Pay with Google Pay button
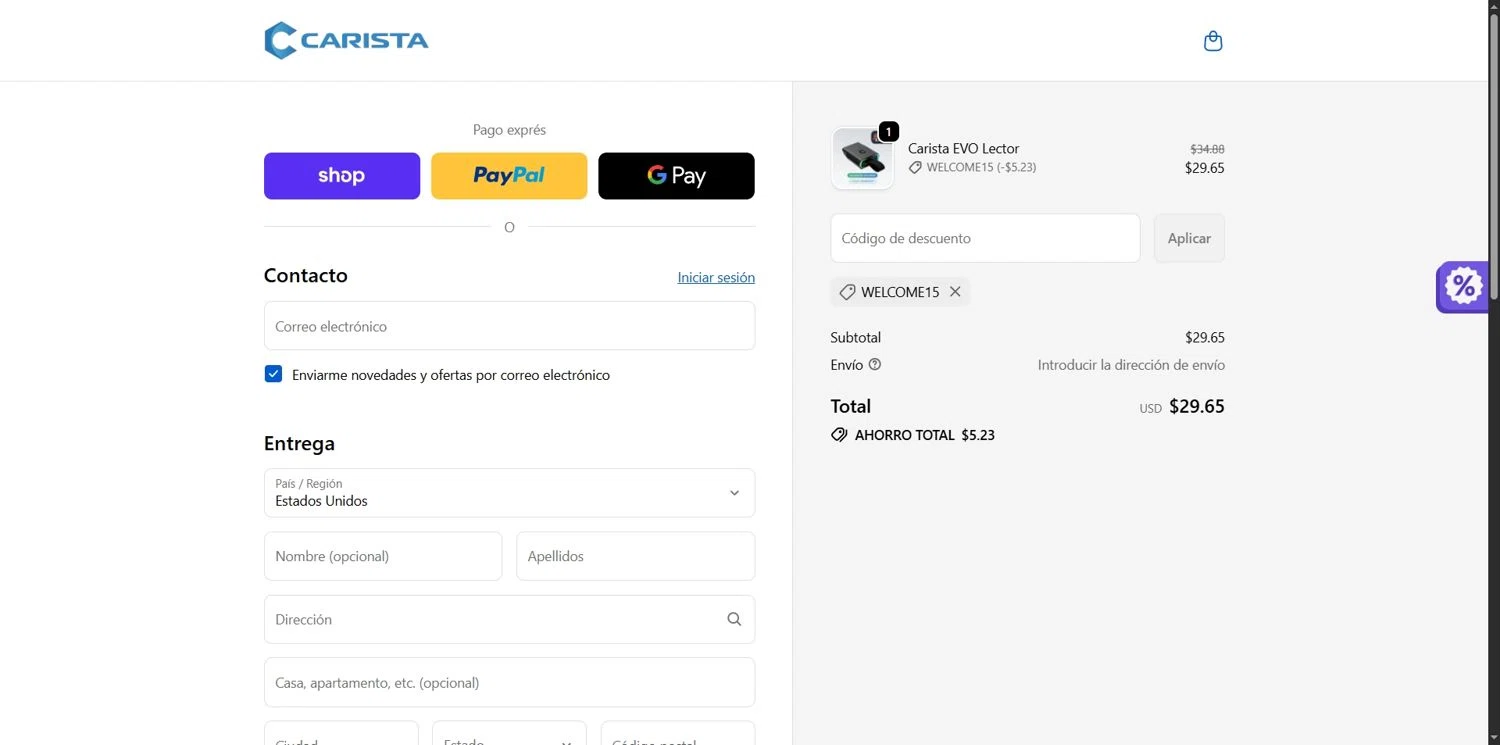The image size is (1500, 745). 676,176
